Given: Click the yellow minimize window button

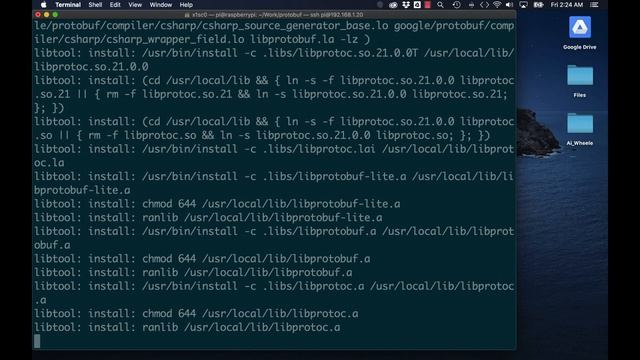Looking at the screenshot, I should coord(47,15).
